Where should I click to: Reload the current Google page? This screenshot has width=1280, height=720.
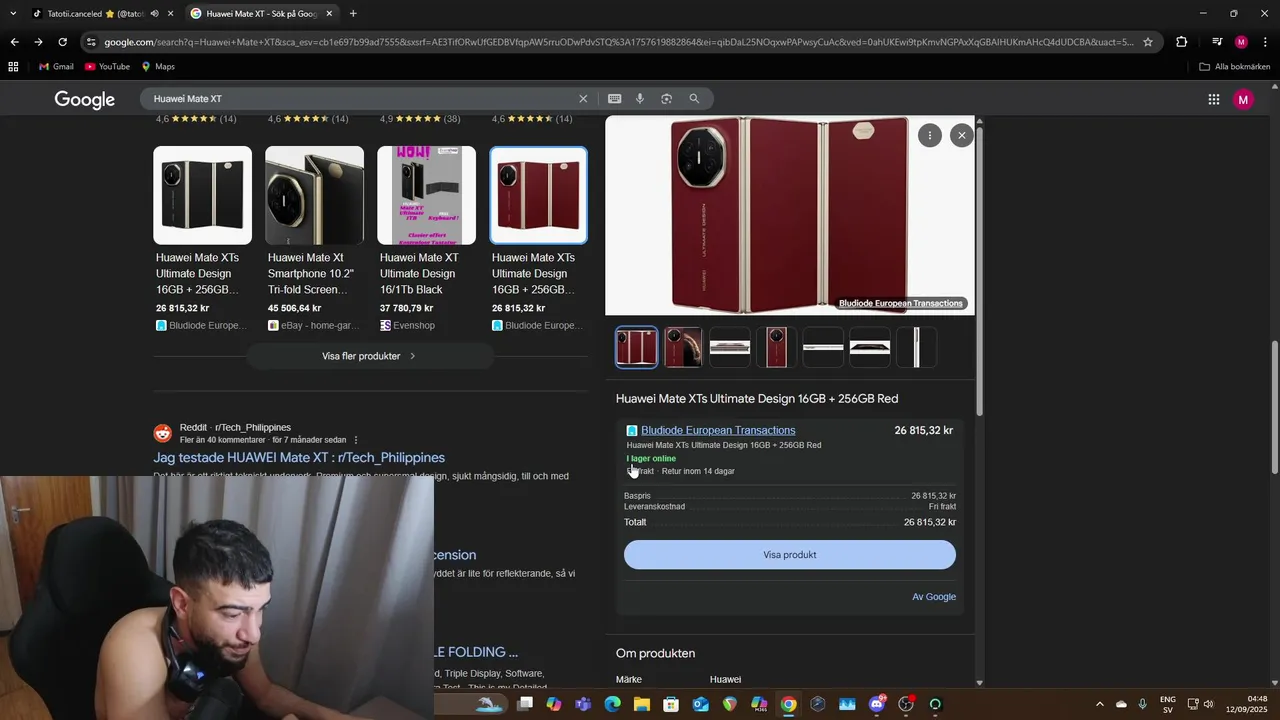[x=62, y=42]
